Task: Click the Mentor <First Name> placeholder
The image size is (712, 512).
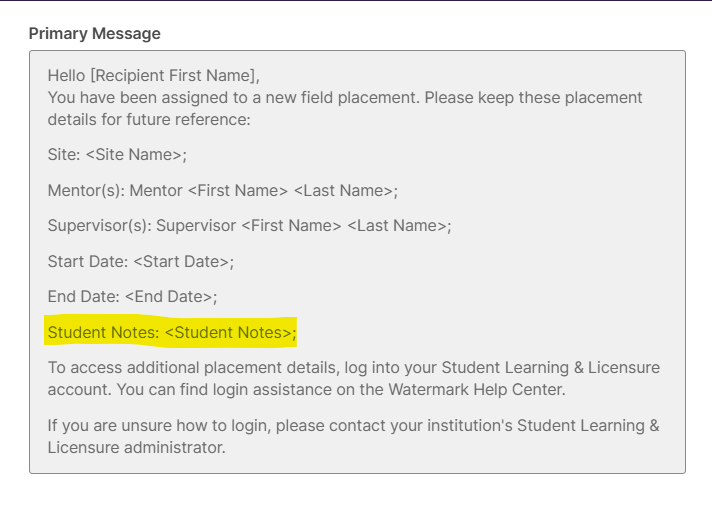Action: coord(237,191)
